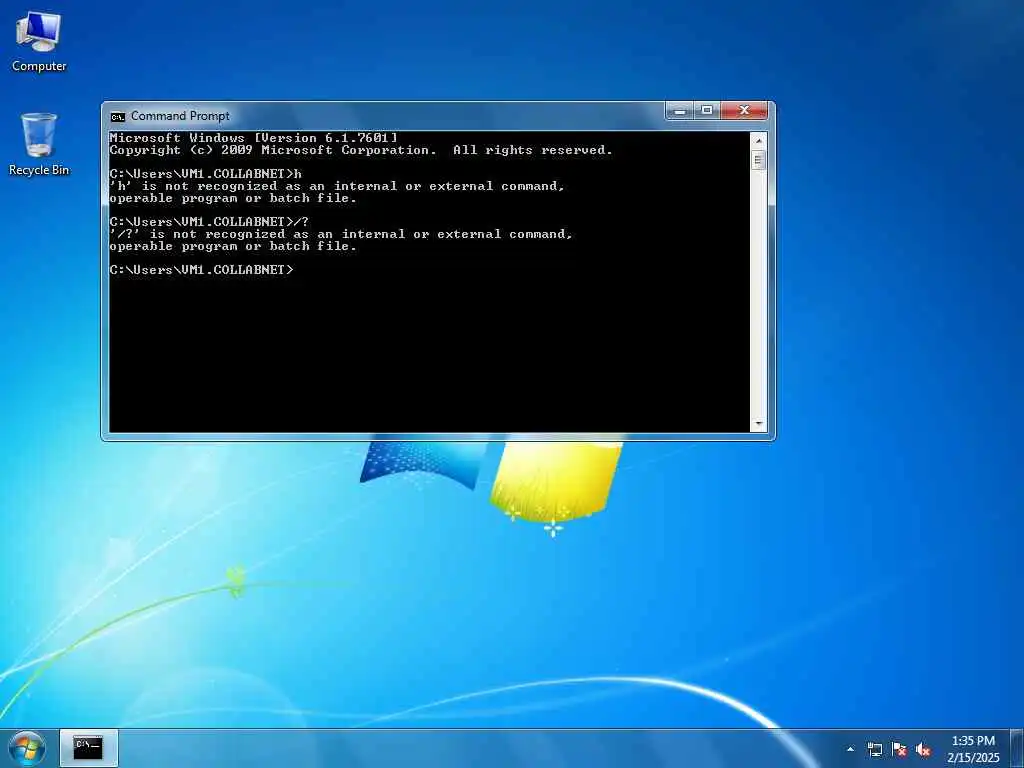Click the vertical scrollbar thumb in Command Prompt
The width and height of the screenshot is (1024, 768).
(758, 160)
